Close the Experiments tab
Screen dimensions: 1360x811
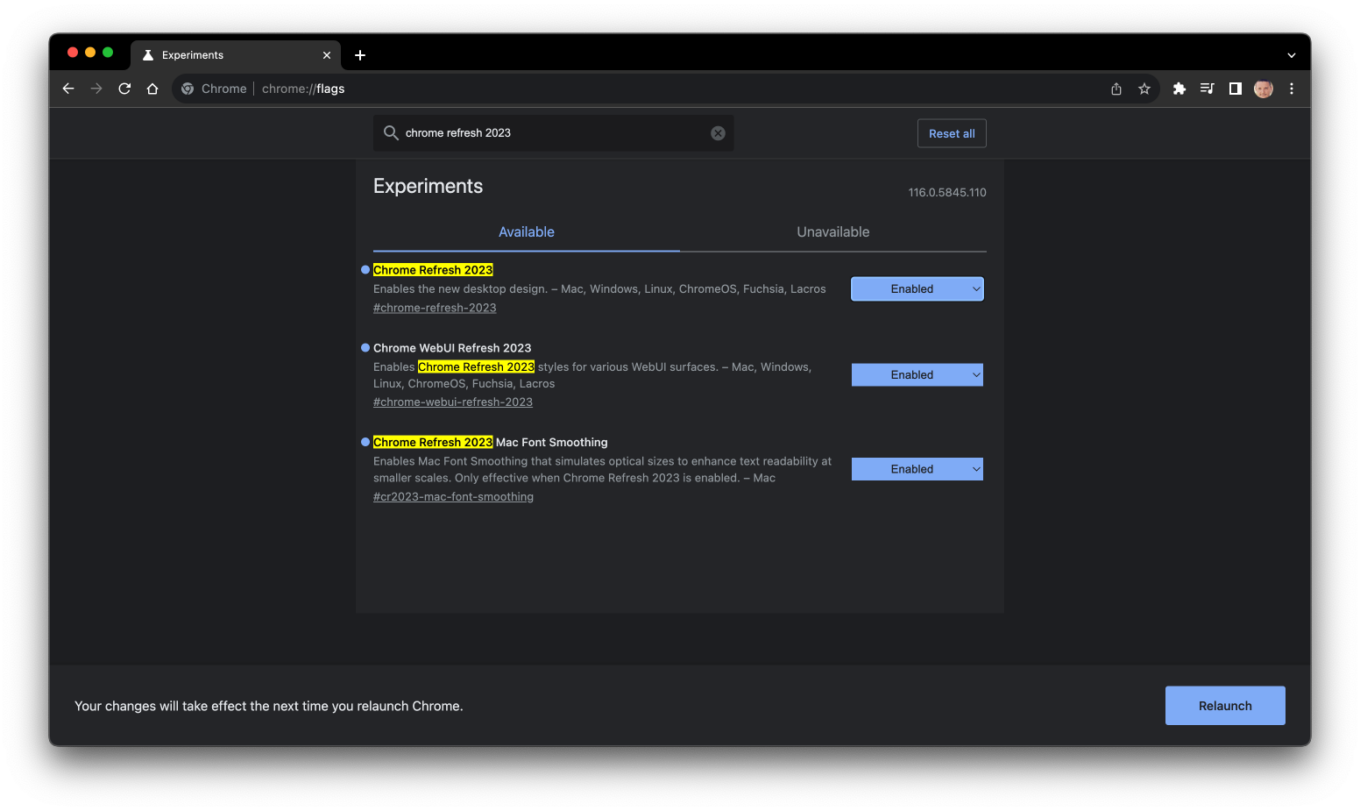(x=326, y=55)
